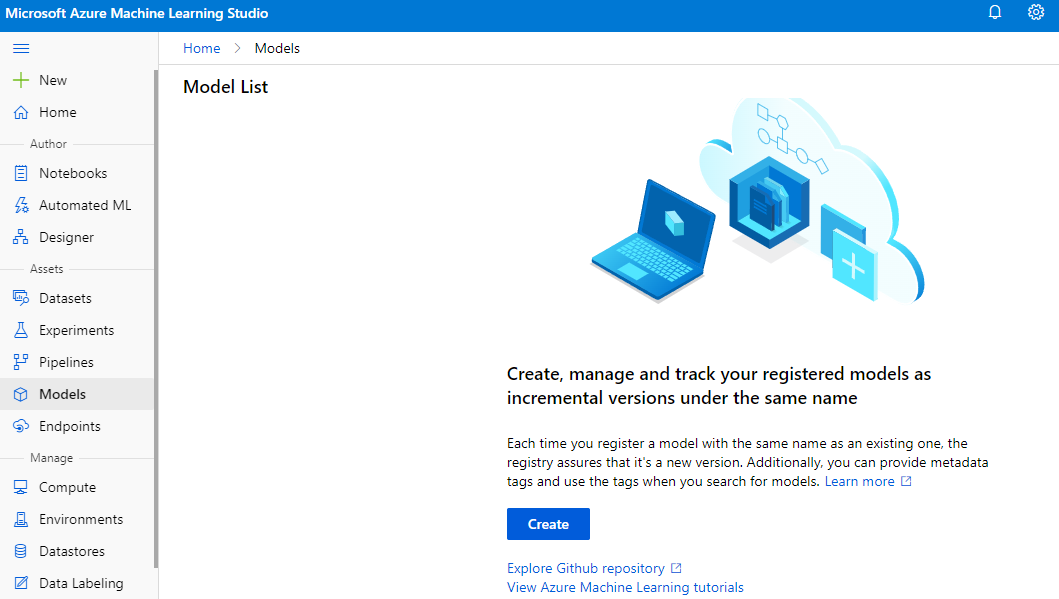This screenshot has width=1059, height=599.
Task: Open Compute under Manage
Action: pos(66,487)
